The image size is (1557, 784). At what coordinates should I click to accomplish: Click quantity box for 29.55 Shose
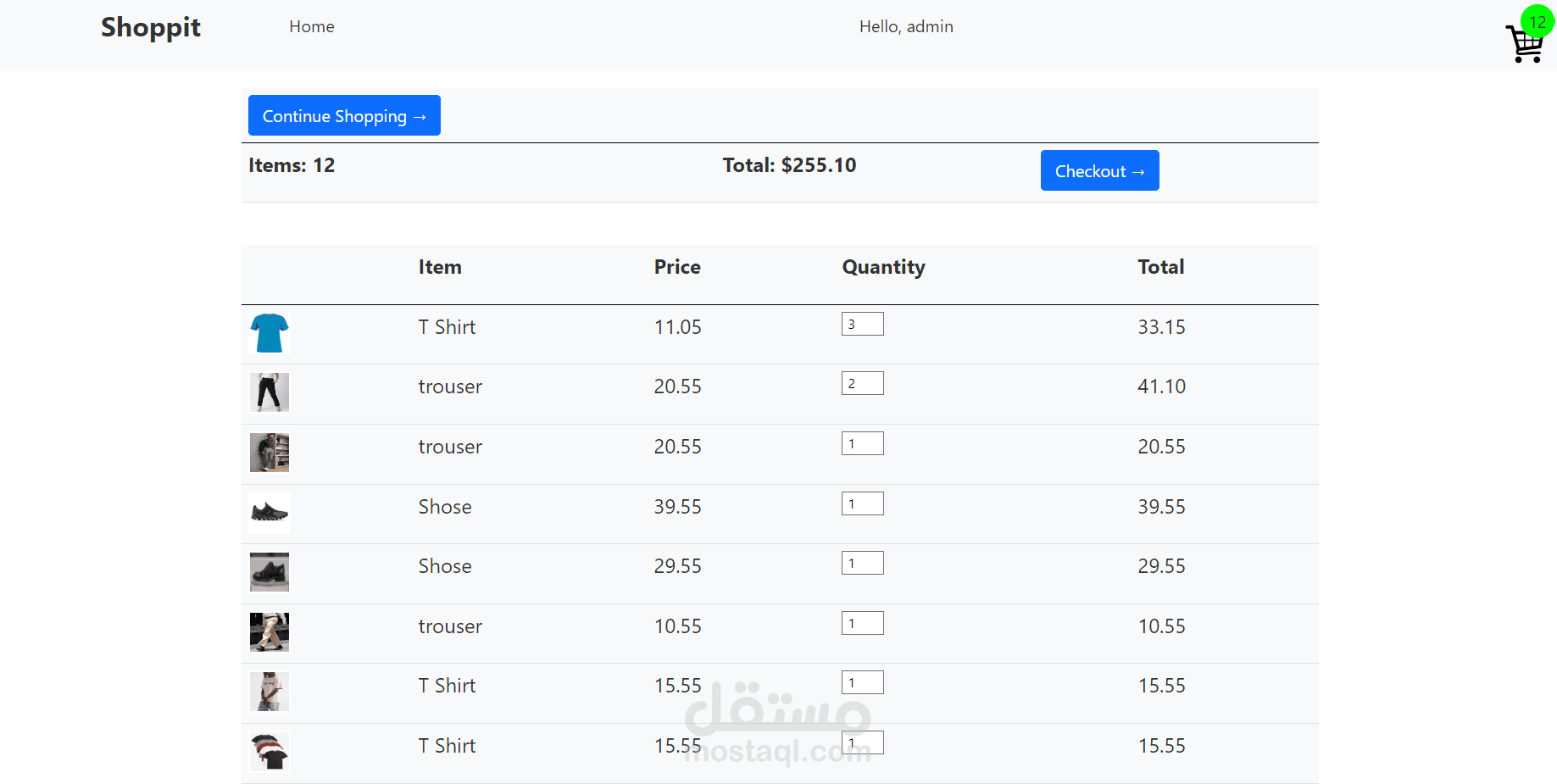tap(862, 563)
